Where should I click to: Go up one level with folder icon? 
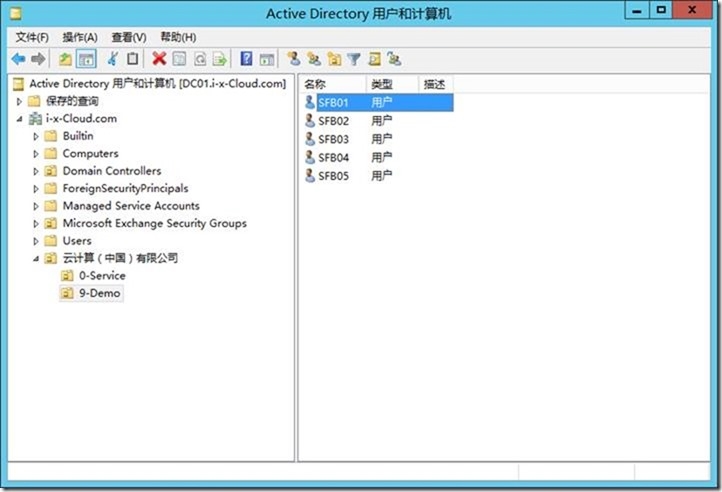65,59
